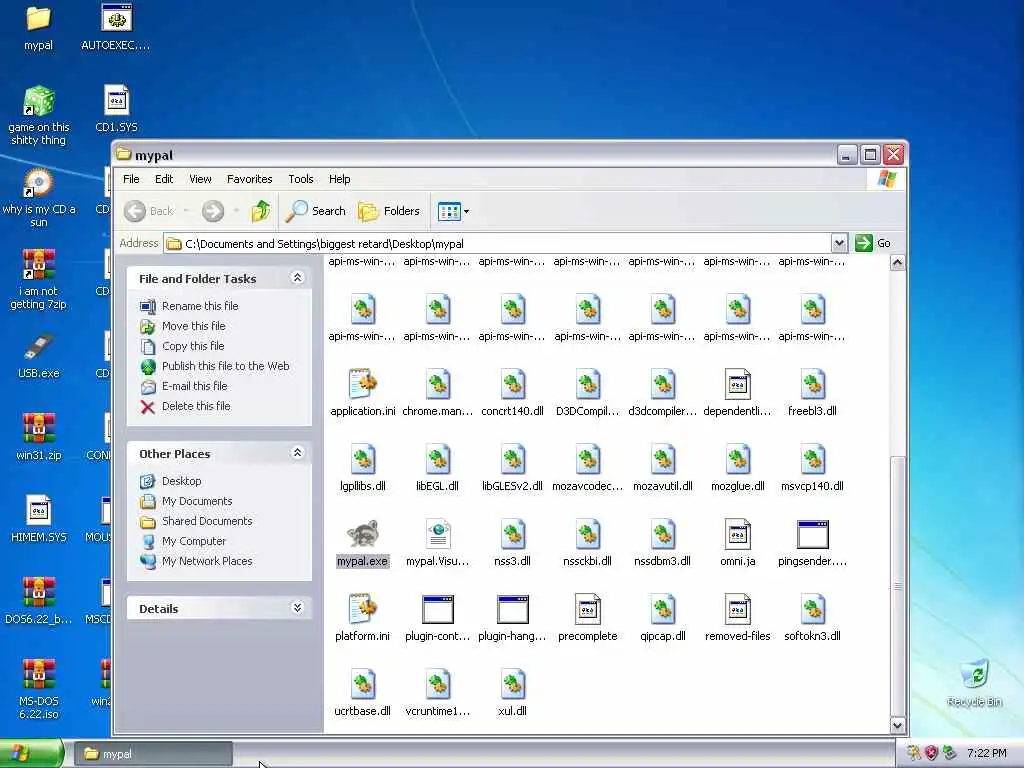The width and height of the screenshot is (1024, 768).
Task: Open the Help menu
Action: tap(339, 179)
